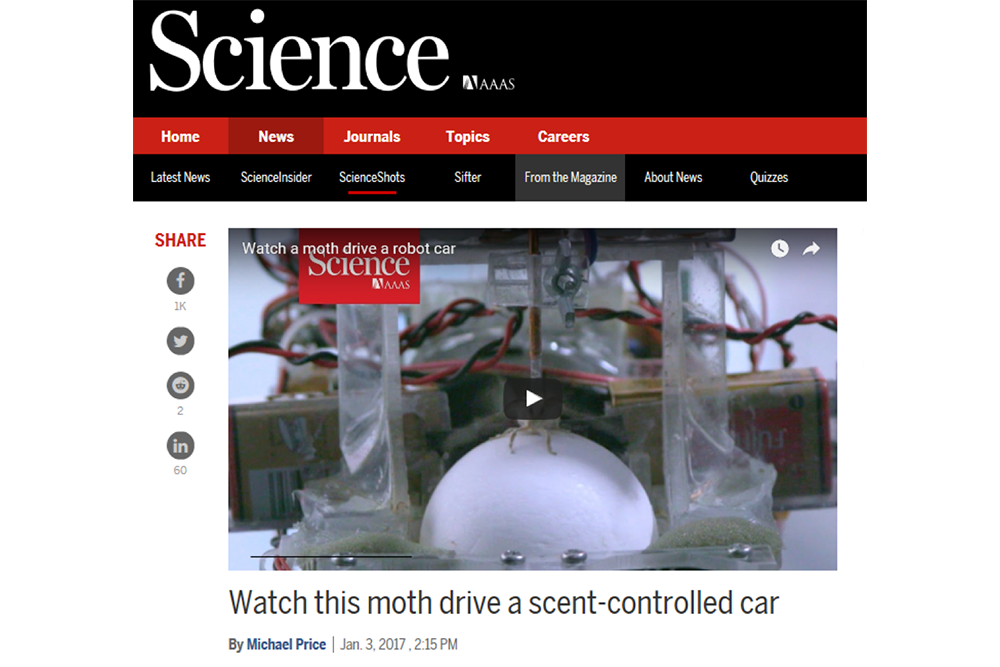Open From the Magazine subtab
The width and height of the screenshot is (1000, 667).
(x=570, y=177)
